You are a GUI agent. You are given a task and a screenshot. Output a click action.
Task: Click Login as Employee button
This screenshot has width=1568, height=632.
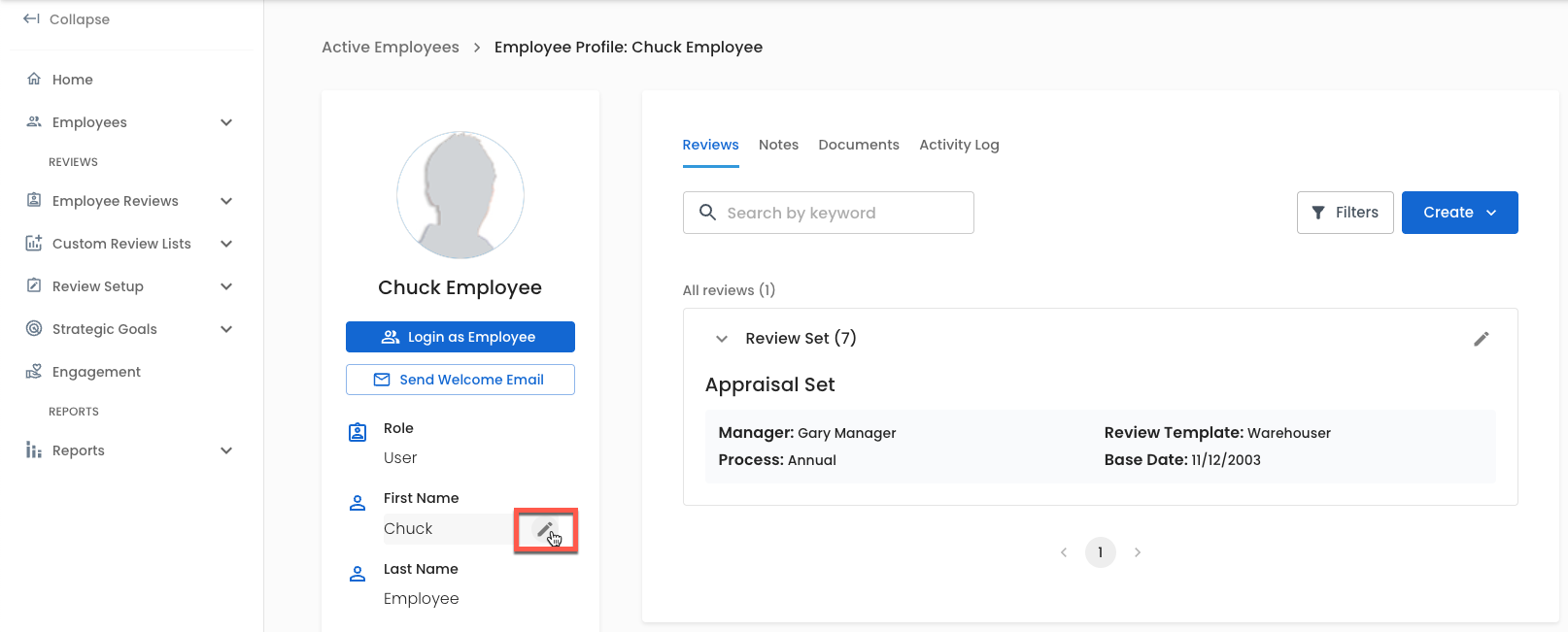click(460, 337)
